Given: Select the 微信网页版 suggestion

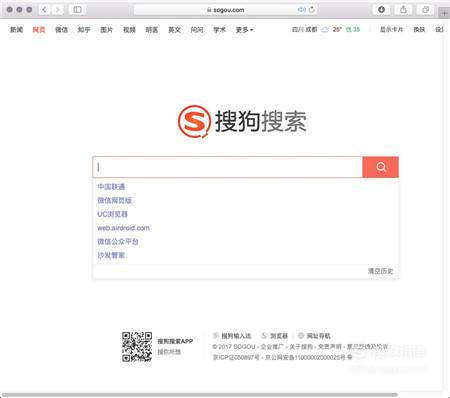Looking at the screenshot, I should pos(114,200).
